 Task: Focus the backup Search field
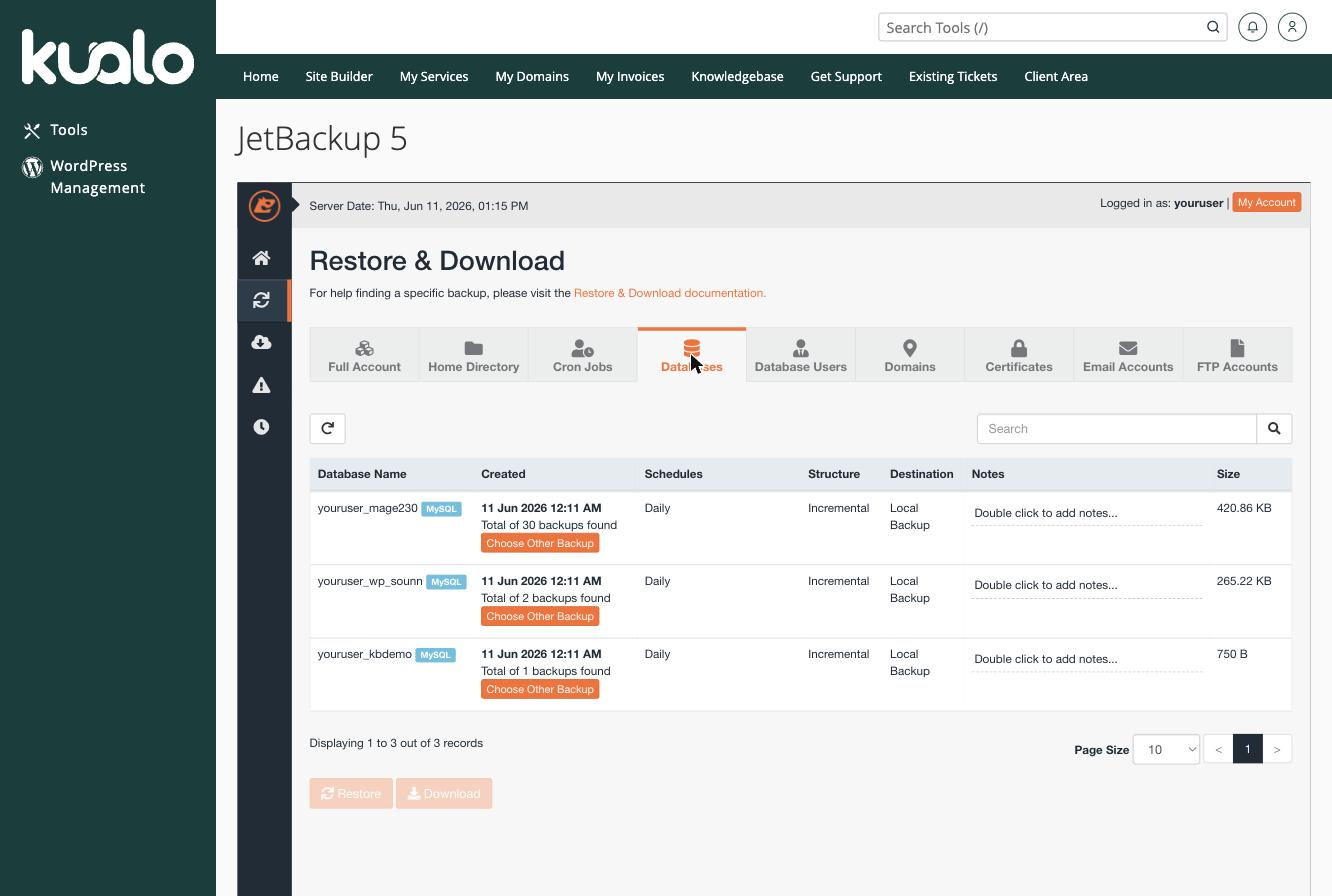pyautogui.click(x=1117, y=428)
